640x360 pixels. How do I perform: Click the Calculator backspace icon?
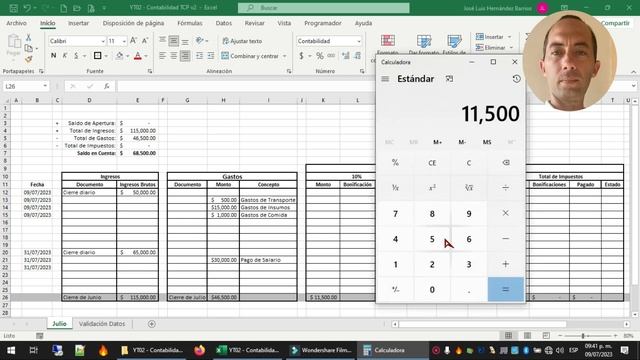point(506,163)
